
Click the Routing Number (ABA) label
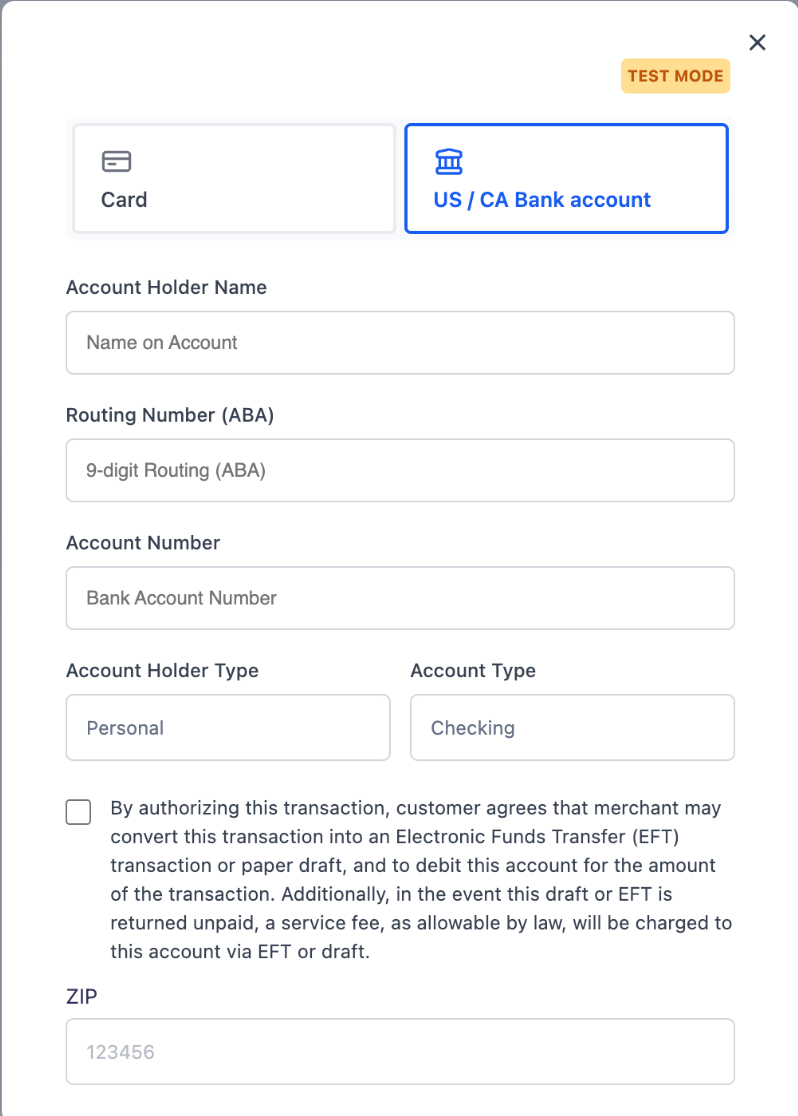[170, 415]
